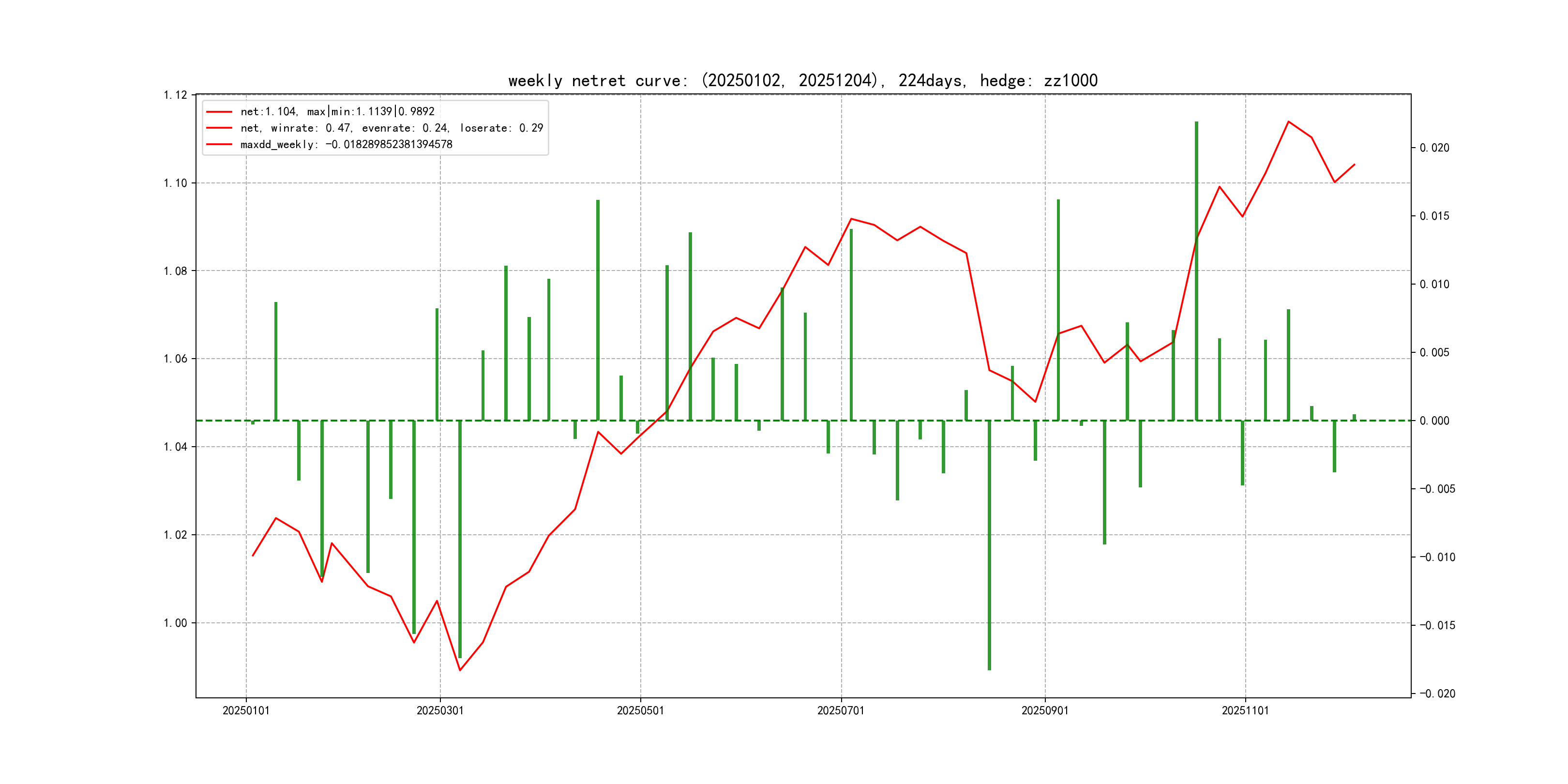1568x784 pixels.
Task: Click the red line sample beside maxdd_weekly
Action: click(x=219, y=144)
